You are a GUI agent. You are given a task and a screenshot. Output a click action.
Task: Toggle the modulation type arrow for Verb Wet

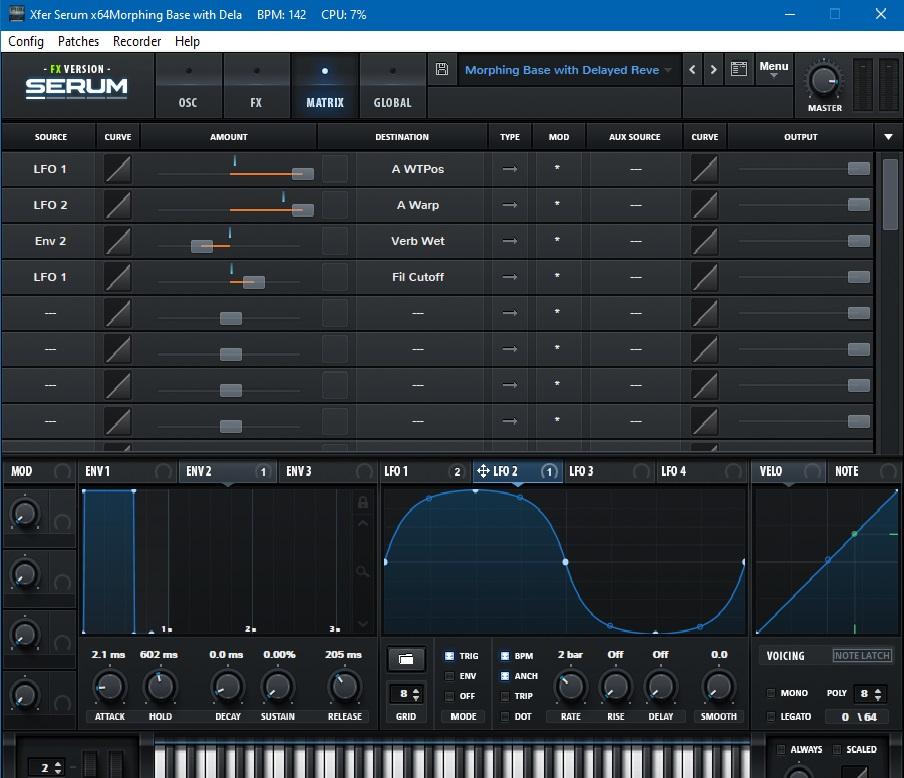point(510,241)
